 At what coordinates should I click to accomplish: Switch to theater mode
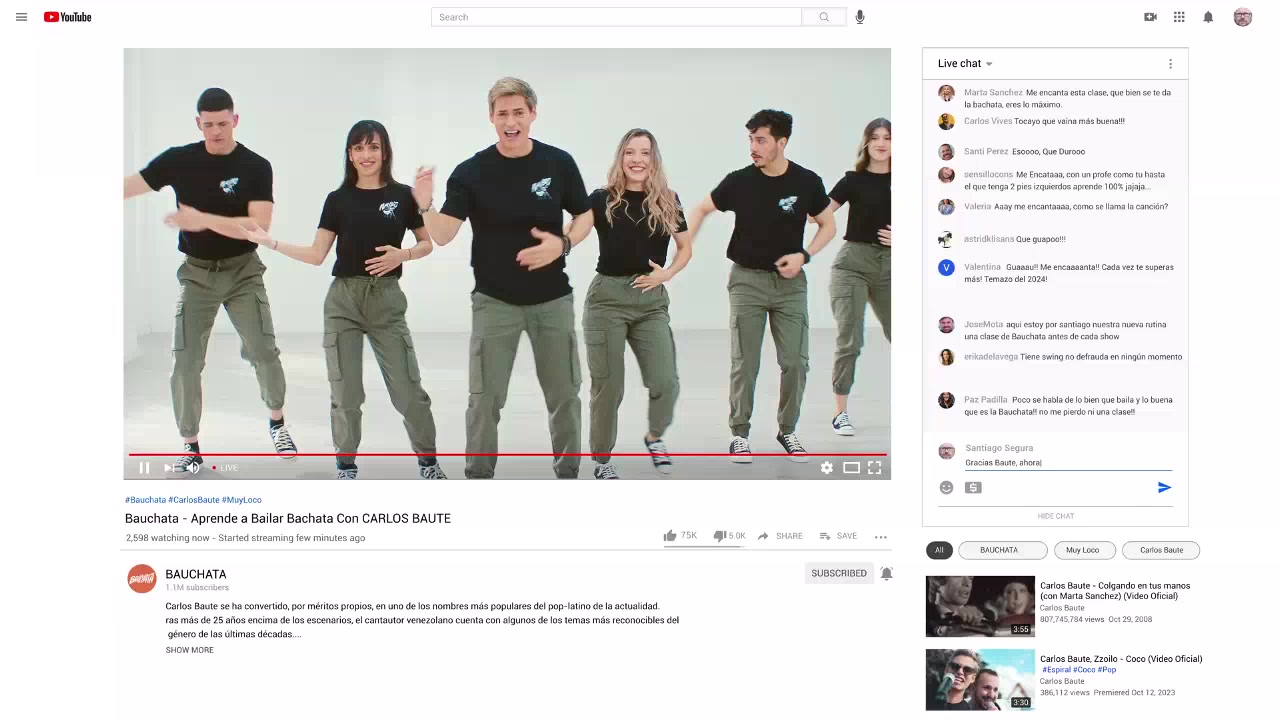tap(851, 467)
